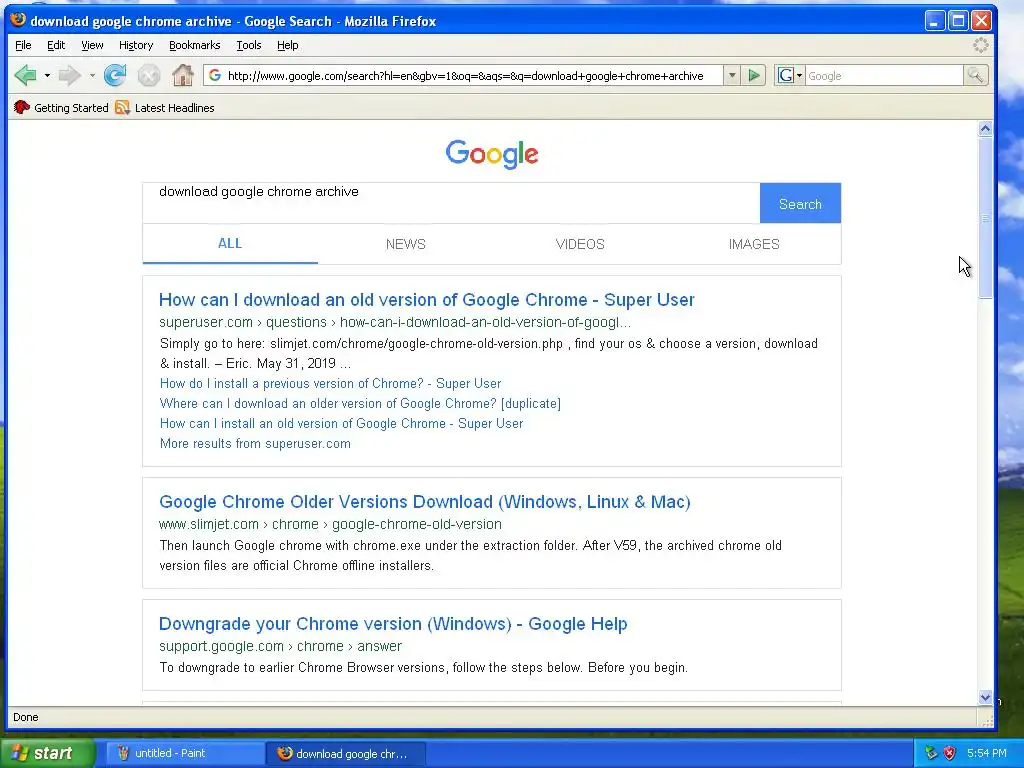
Task: Switch to the IMAGES tab
Action: pyautogui.click(x=754, y=244)
